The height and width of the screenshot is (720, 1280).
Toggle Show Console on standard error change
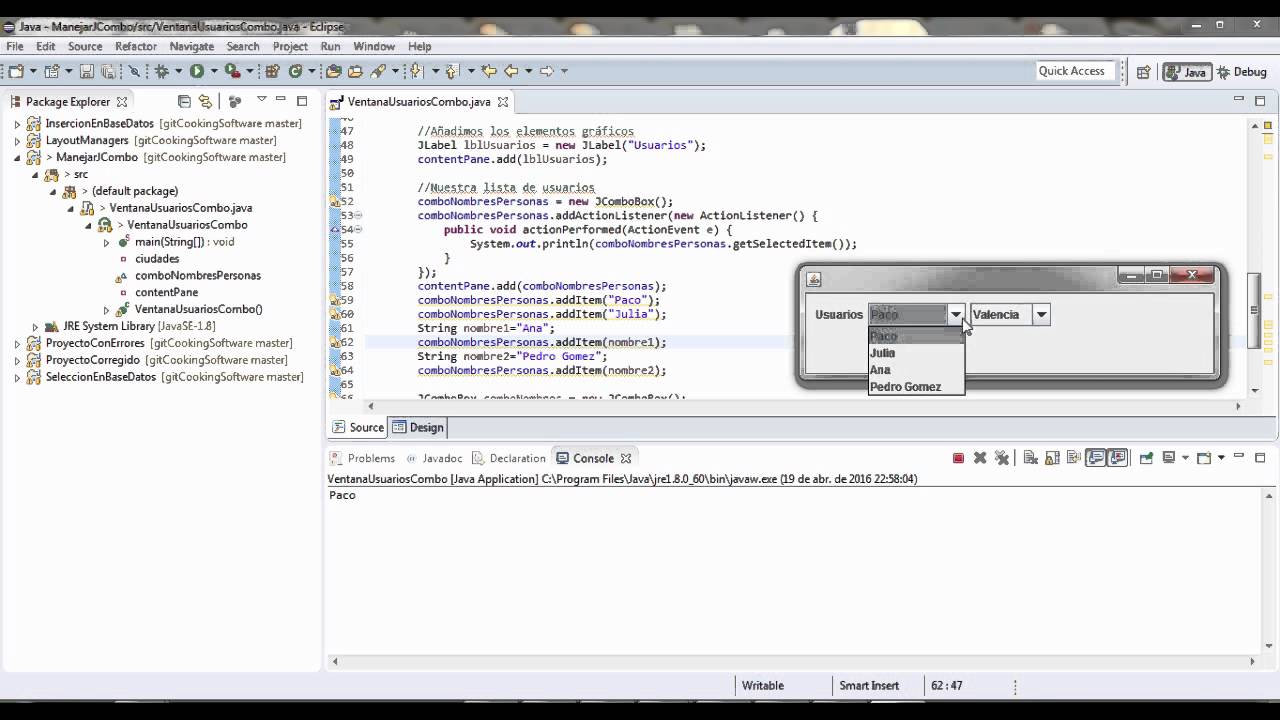click(x=1118, y=458)
